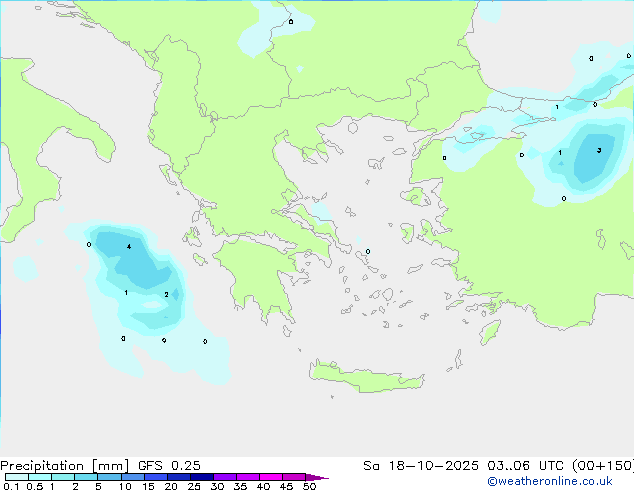Click the legend tick label 45
Viewport: 634px width, 490px height.
pyautogui.click(x=286, y=486)
